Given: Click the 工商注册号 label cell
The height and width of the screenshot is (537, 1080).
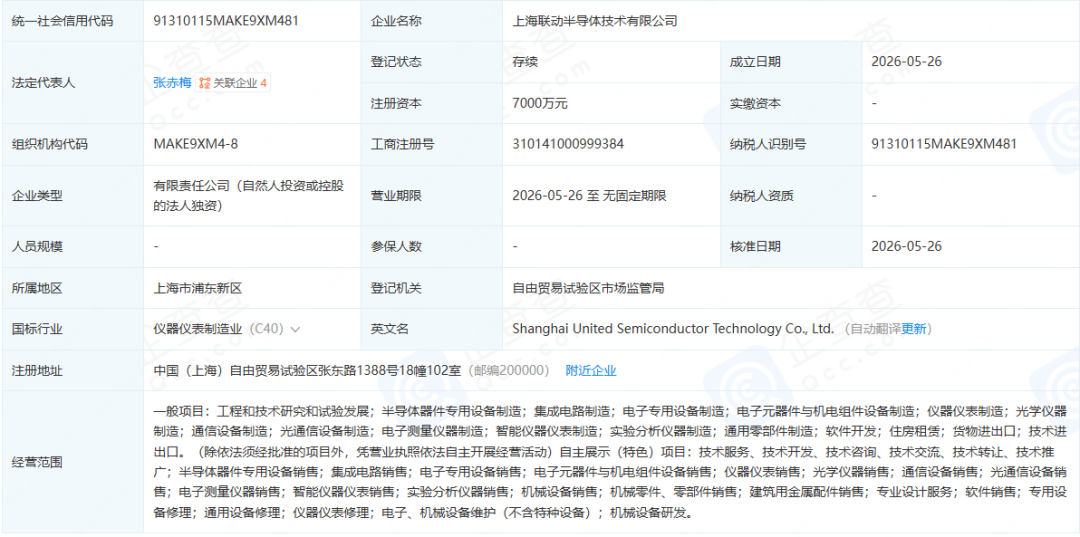Looking at the screenshot, I should pos(432,144).
